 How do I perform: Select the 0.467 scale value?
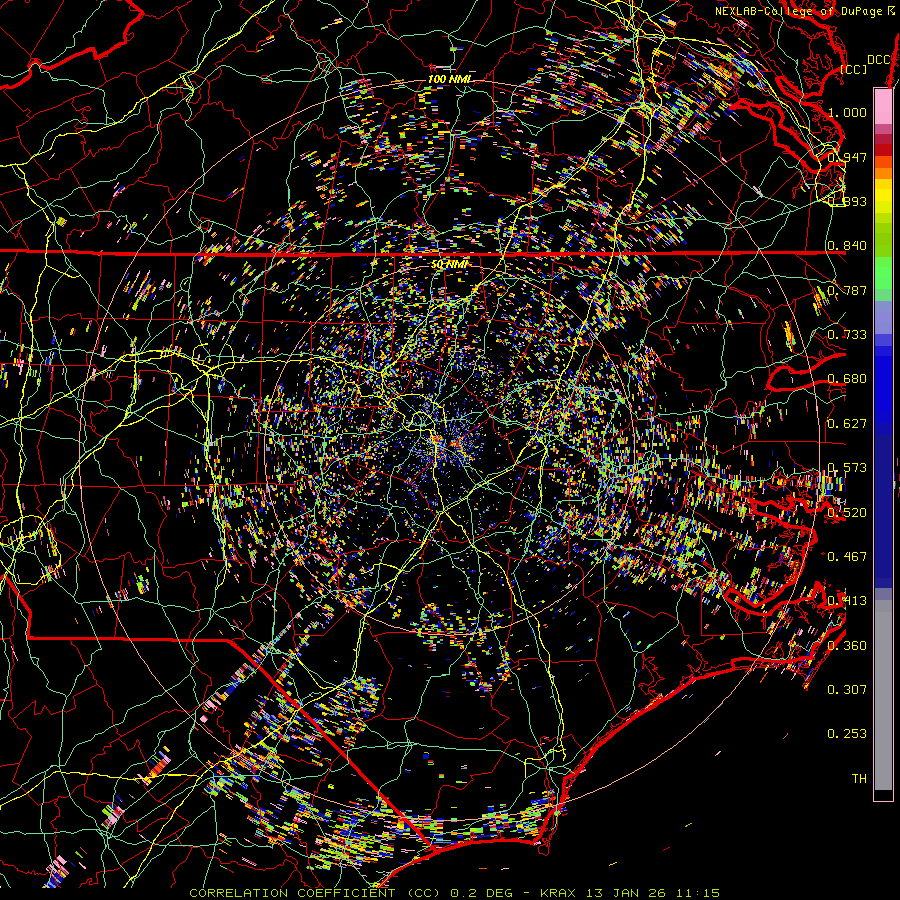(x=847, y=557)
